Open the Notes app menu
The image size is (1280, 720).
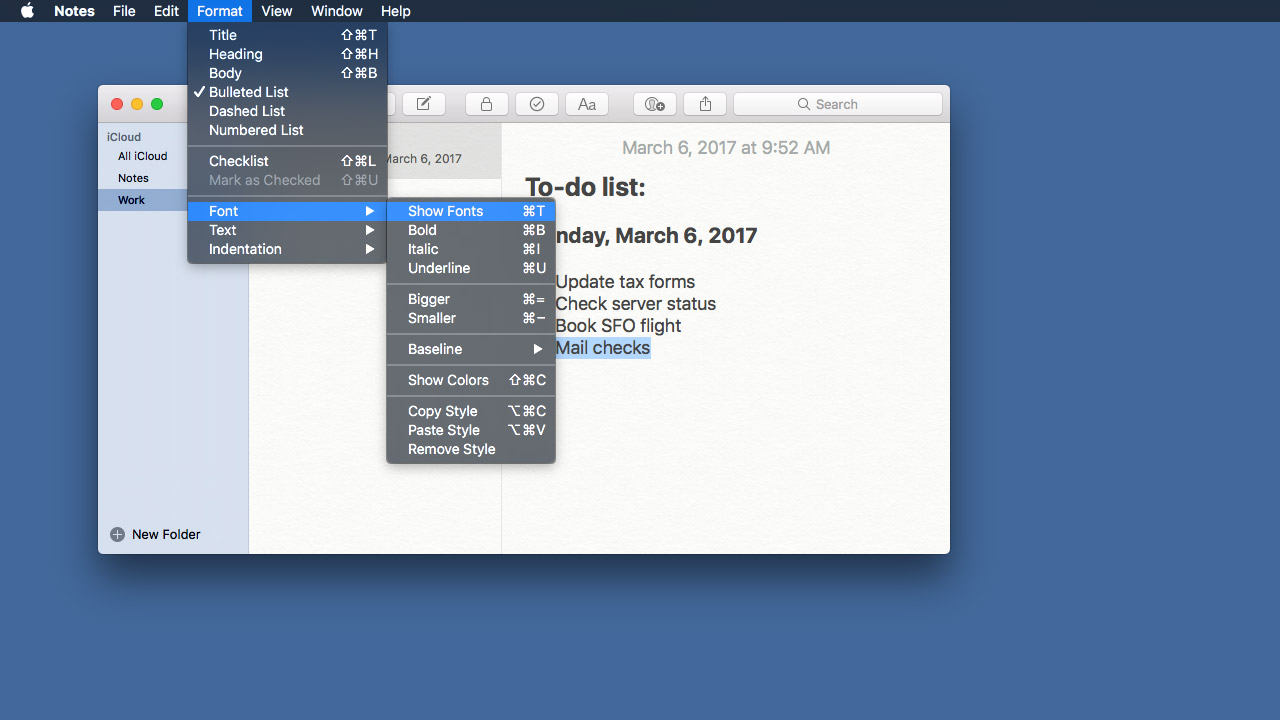click(x=74, y=11)
